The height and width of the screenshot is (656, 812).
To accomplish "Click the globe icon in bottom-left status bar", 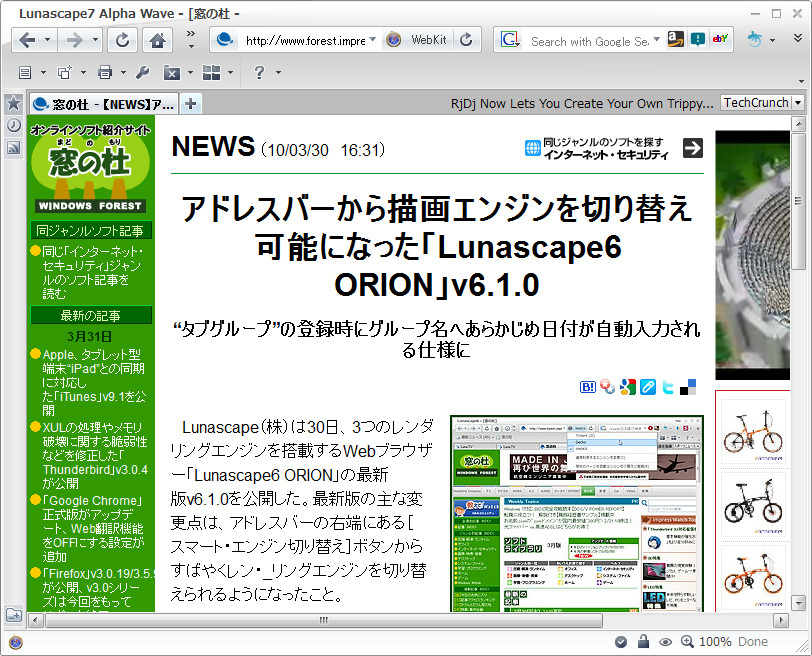I will pos(16,643).
